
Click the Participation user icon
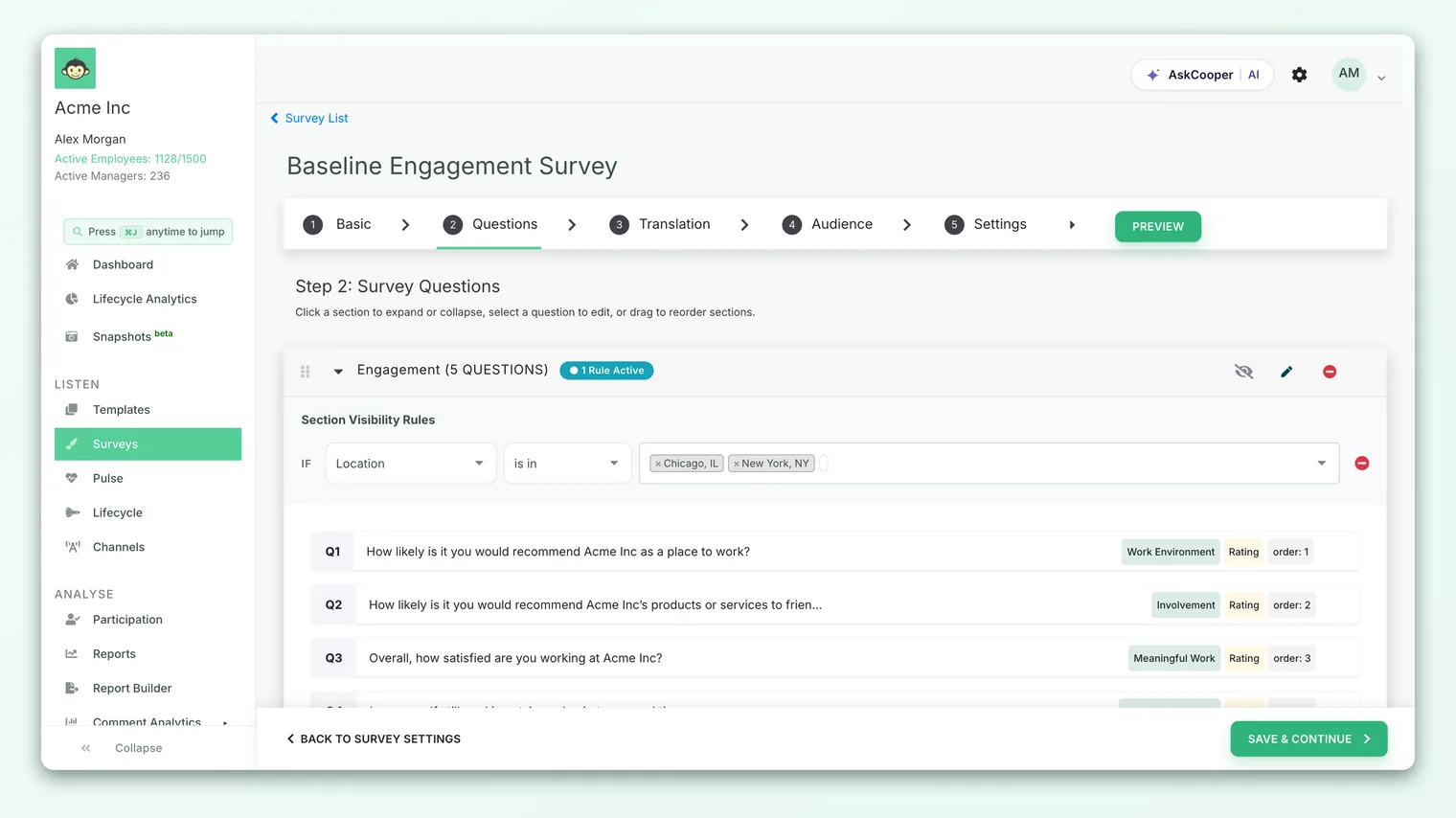tap(72, 620)
